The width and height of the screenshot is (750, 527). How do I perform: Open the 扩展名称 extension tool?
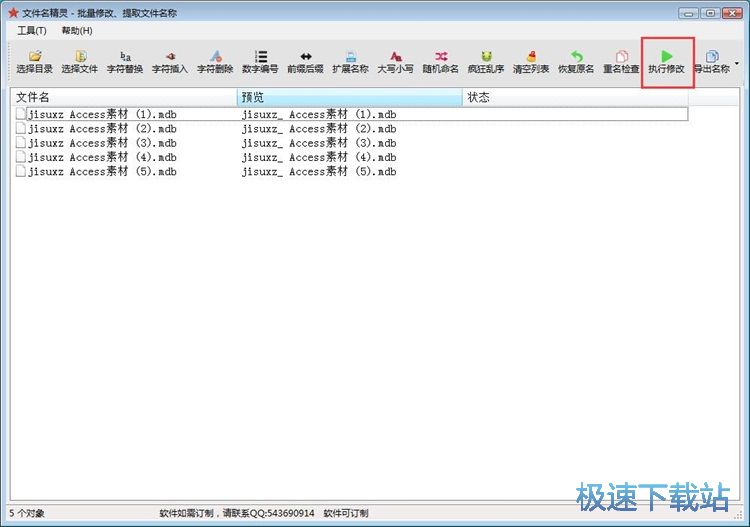(351, 62)
